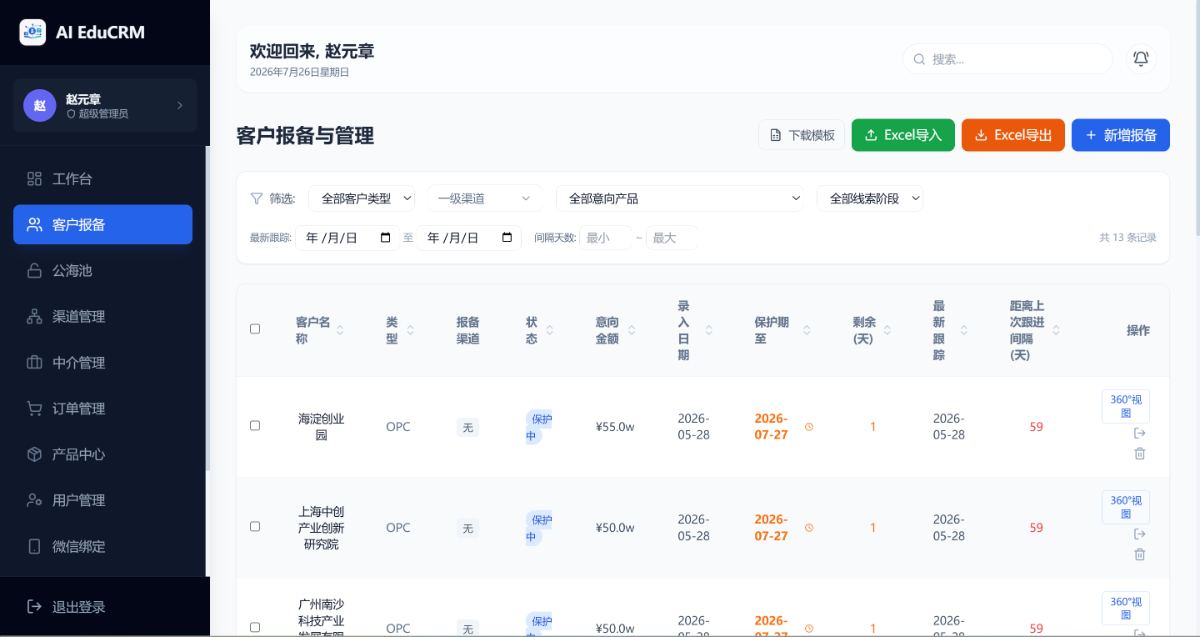The image size is (1200, 637).
Task: Sort by 录入日期 column arrows
Action: coord(709,330)
